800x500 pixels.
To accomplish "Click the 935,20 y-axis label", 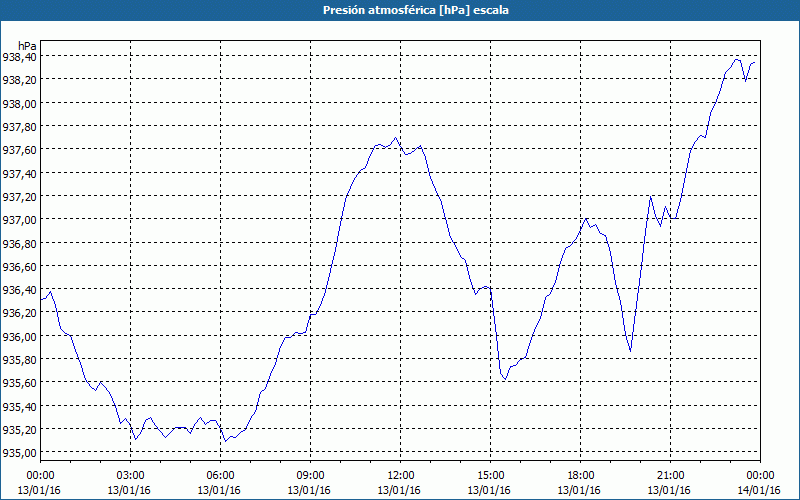I will point(19,430).
